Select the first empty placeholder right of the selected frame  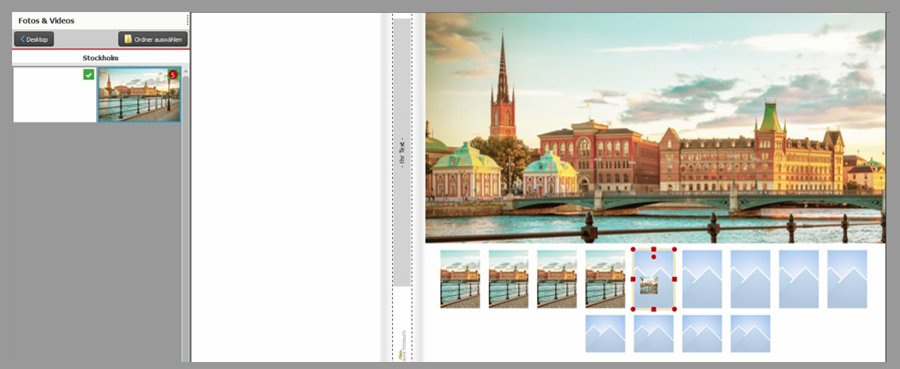[702, 279]
